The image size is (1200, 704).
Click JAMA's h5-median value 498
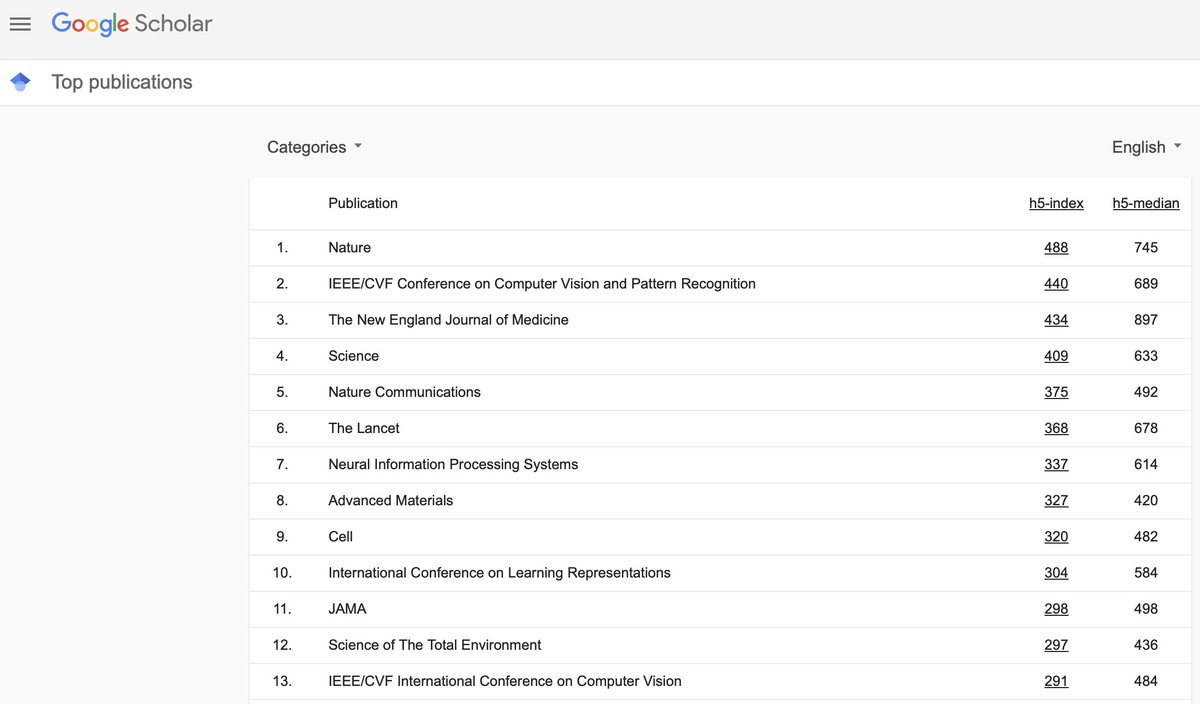[1146, 609]
